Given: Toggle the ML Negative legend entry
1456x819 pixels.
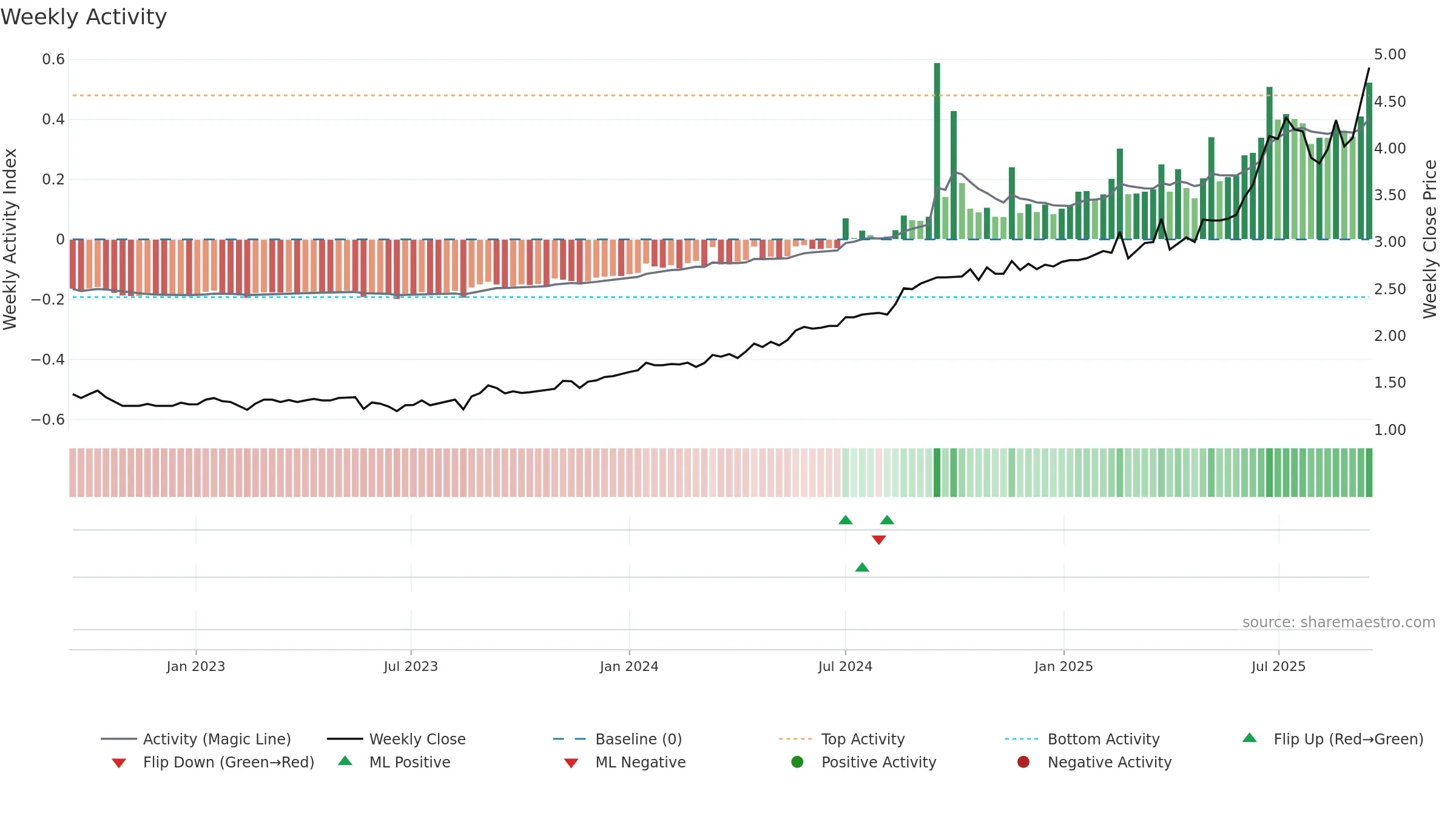Looking at the screenshot, I should [625, 762].
